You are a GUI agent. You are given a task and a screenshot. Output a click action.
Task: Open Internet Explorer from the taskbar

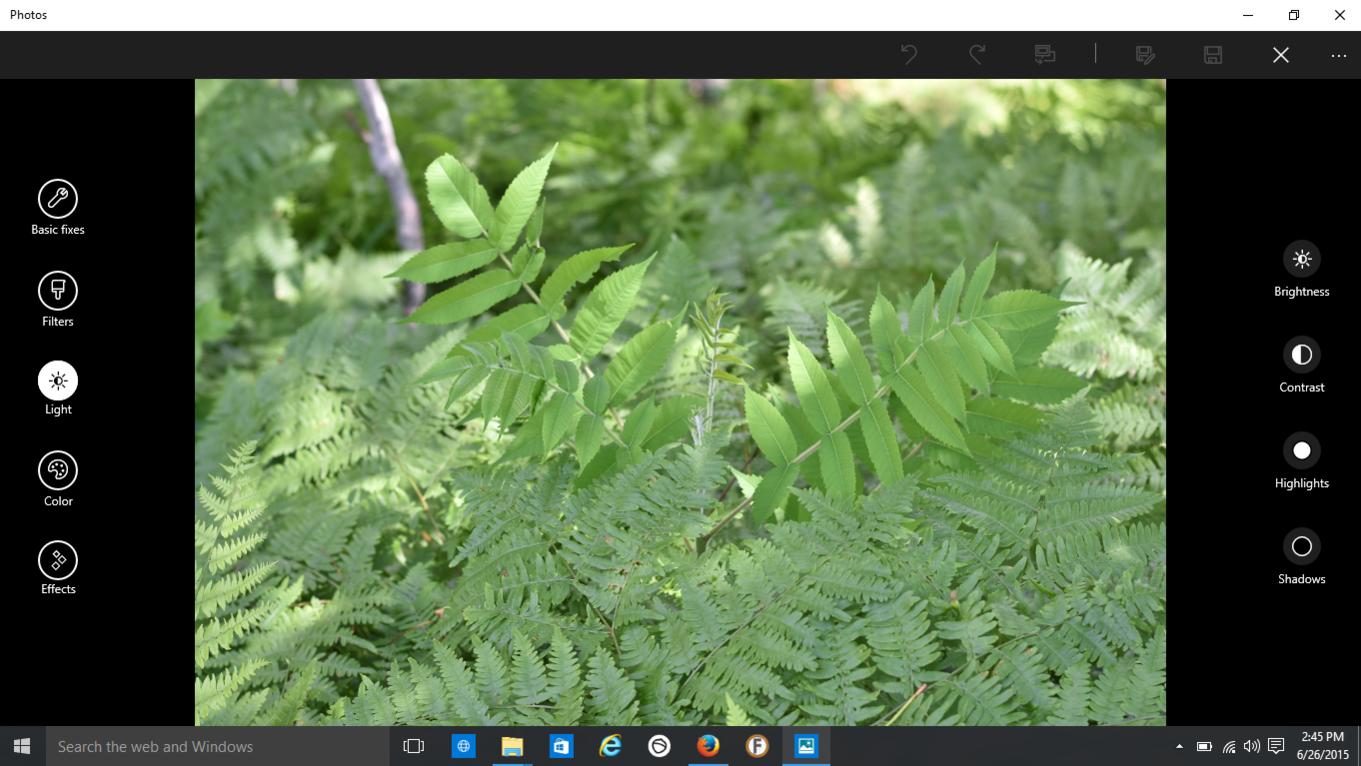[610, 746]
